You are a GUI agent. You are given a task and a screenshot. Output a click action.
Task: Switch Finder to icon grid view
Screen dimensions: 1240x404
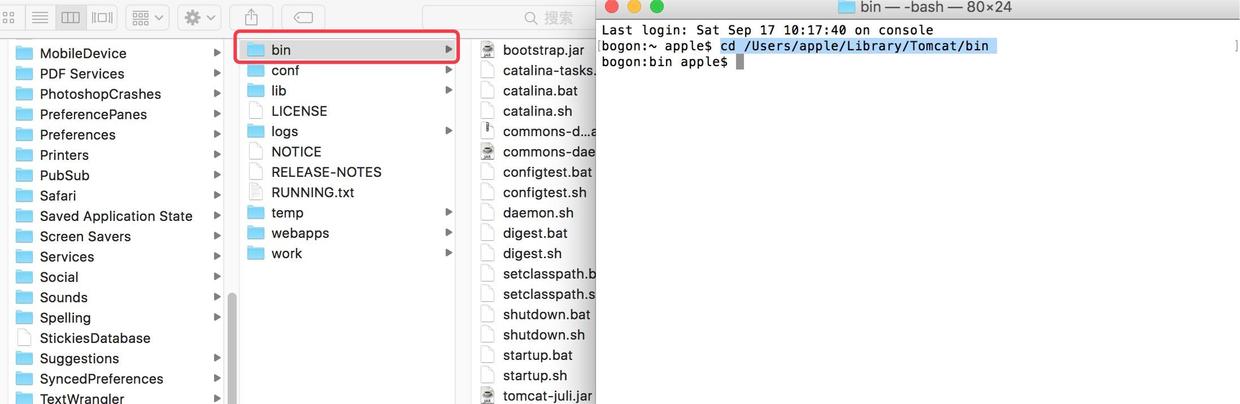click(x=10, y=17)
